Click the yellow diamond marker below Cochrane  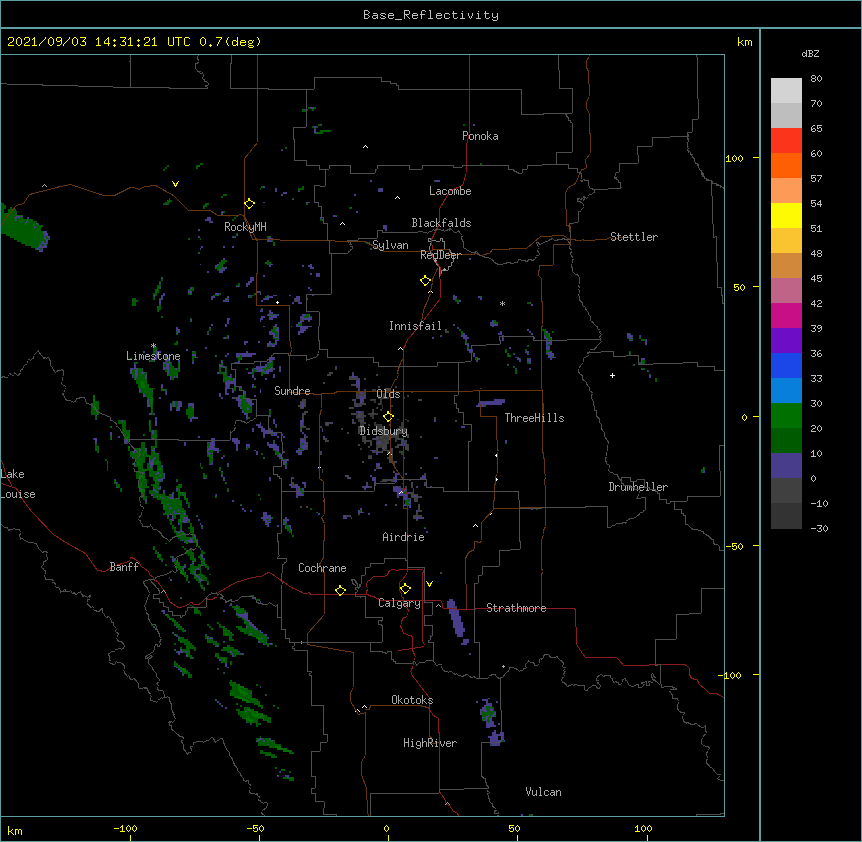[x=340, y=590]
